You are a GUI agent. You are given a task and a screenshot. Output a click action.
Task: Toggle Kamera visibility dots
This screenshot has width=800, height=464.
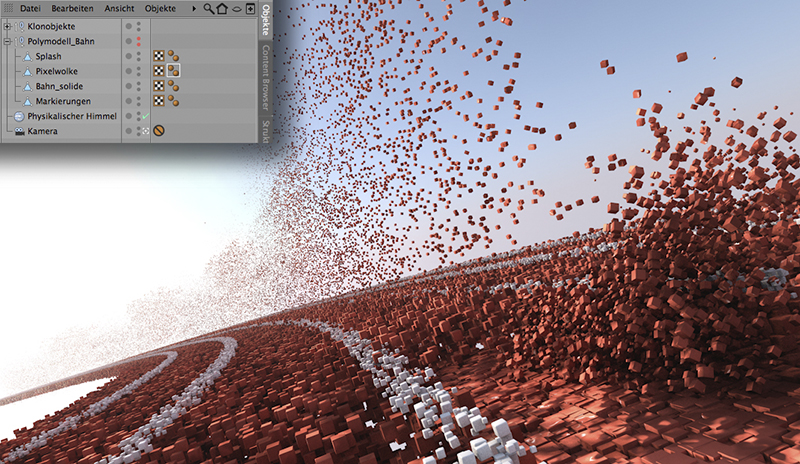click(139, 131)
